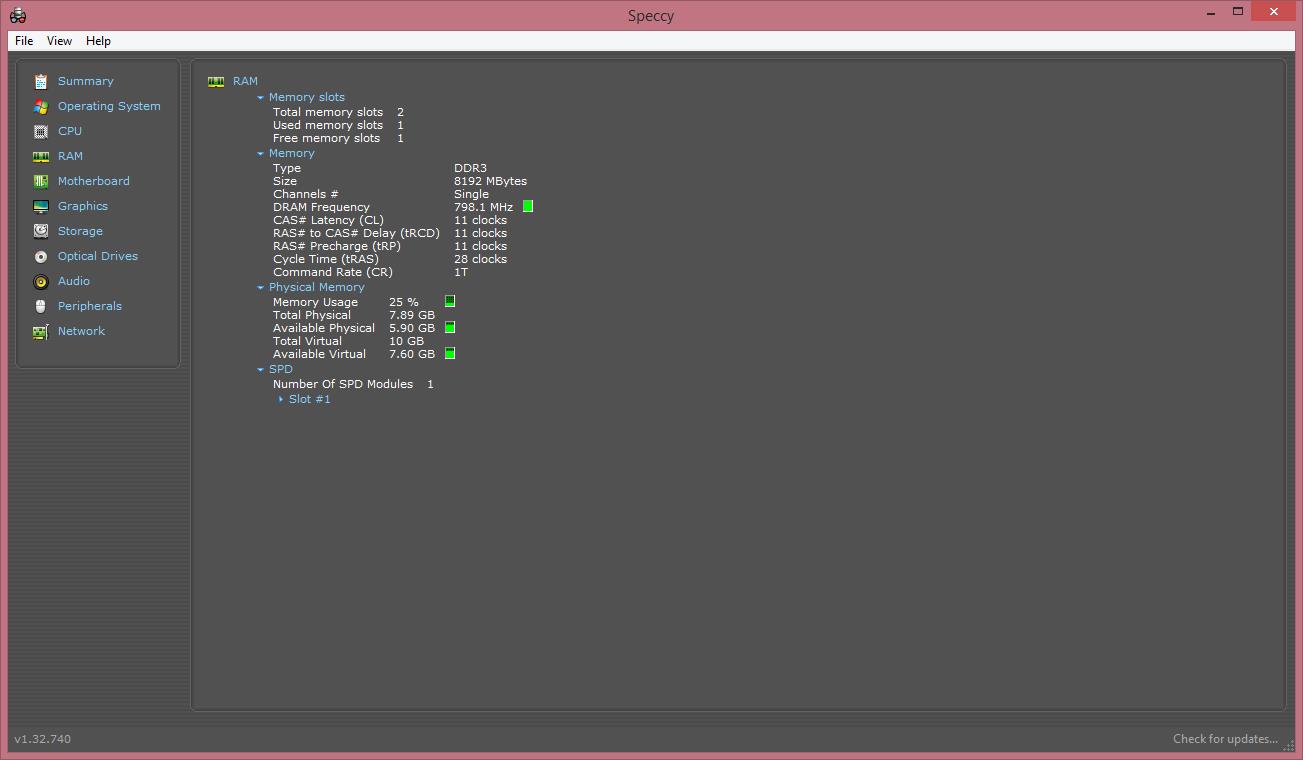Click the Operating System Windows logo icon
The width and height of the screenshot is (1303, 760).
(x=40, y=106)
